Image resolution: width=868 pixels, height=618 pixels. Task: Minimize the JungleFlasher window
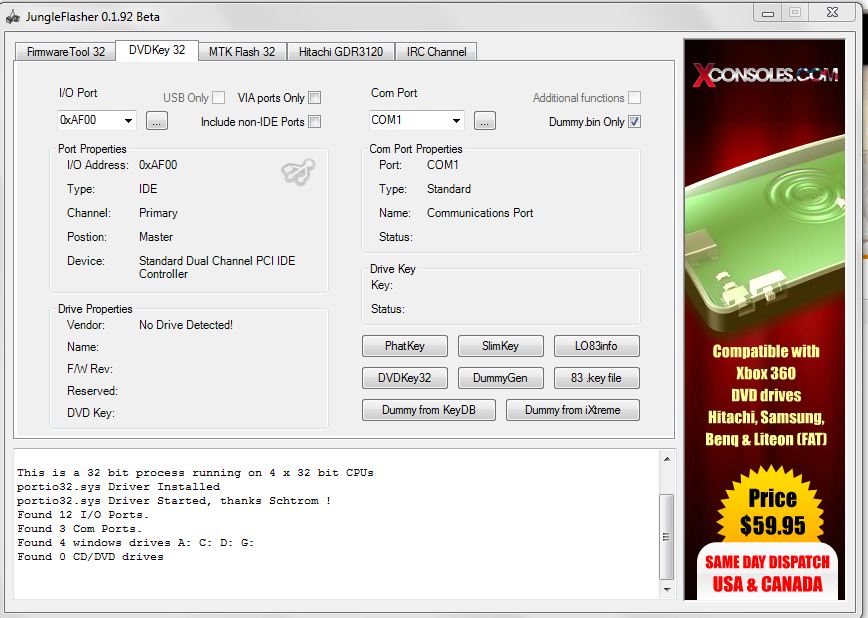(768, 13)
